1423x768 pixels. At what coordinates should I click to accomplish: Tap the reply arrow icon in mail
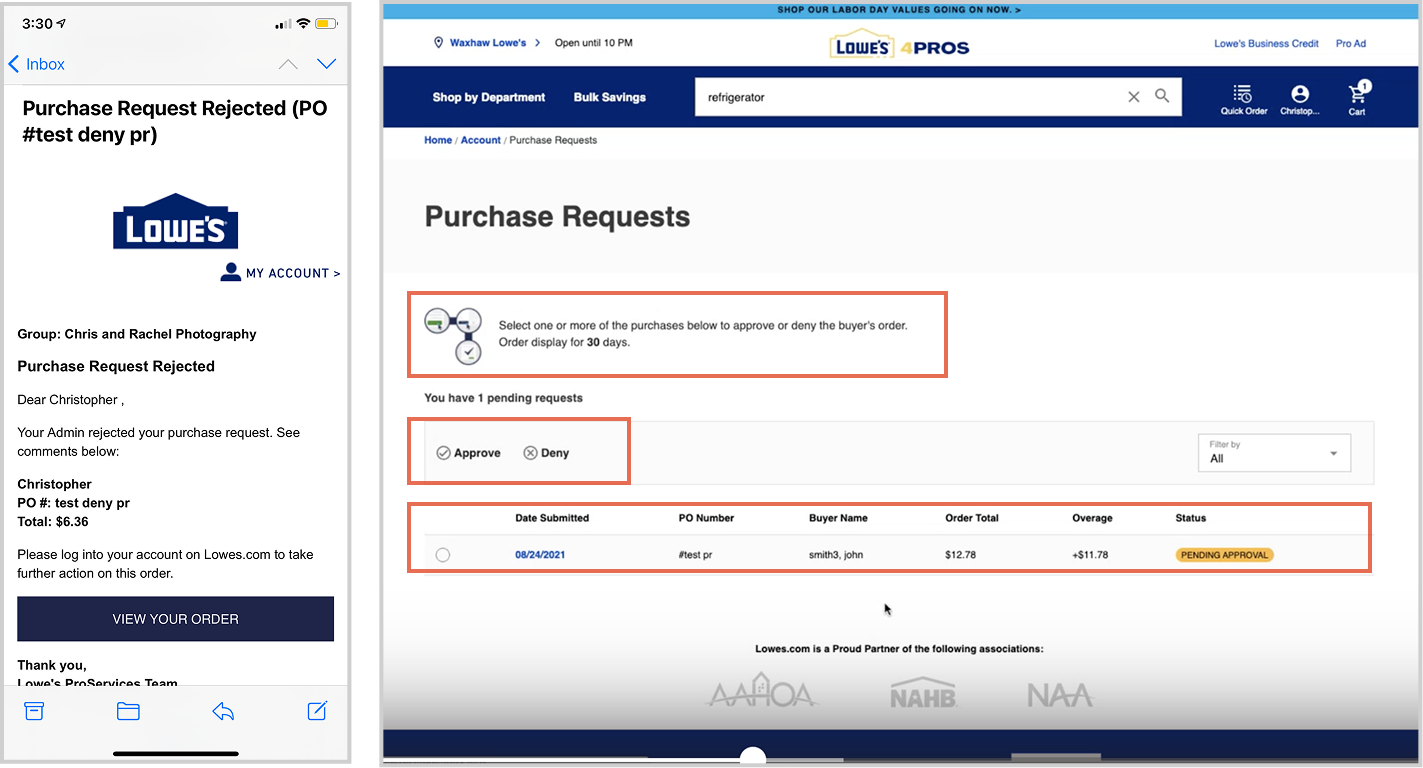pos(223,711)
